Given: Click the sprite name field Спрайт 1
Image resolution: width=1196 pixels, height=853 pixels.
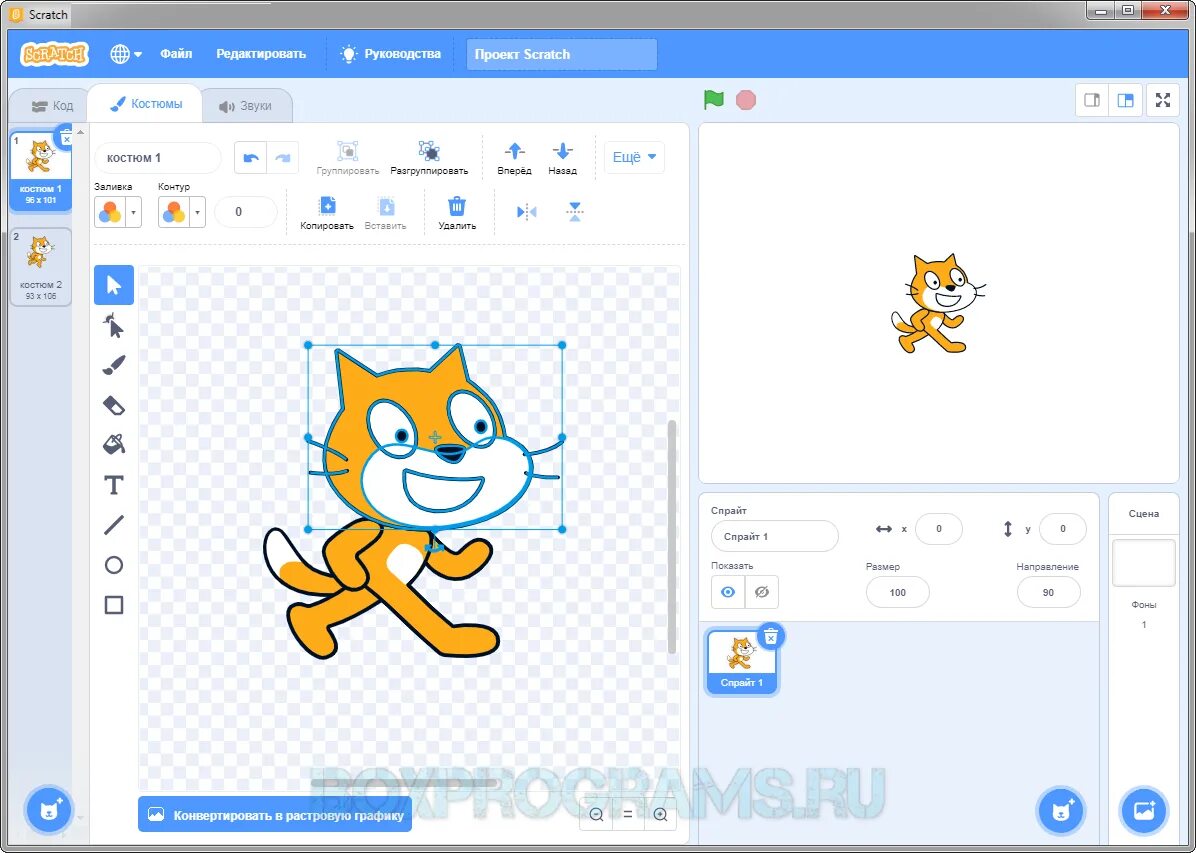Looking at the screenshot, I should [774, 536].
